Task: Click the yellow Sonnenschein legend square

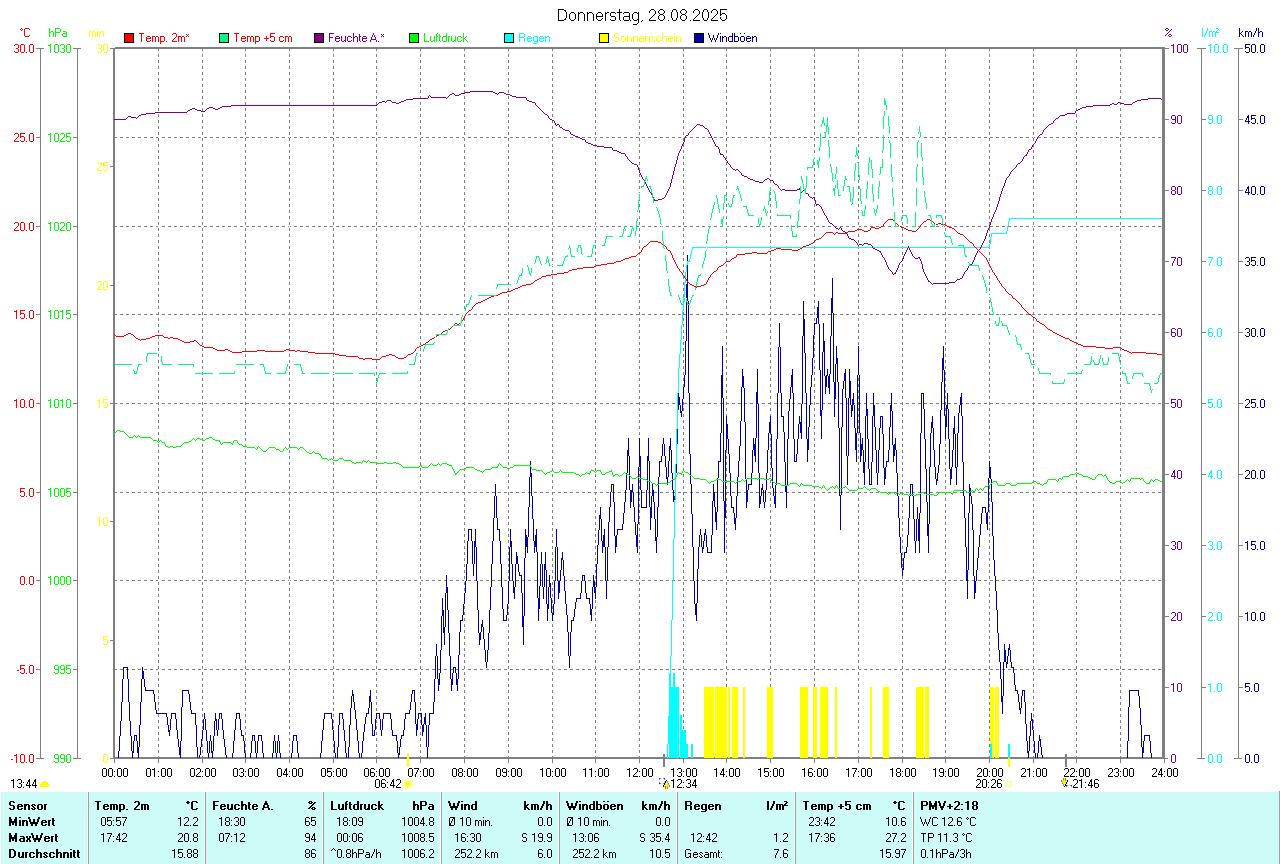Action: pos(604,38)
